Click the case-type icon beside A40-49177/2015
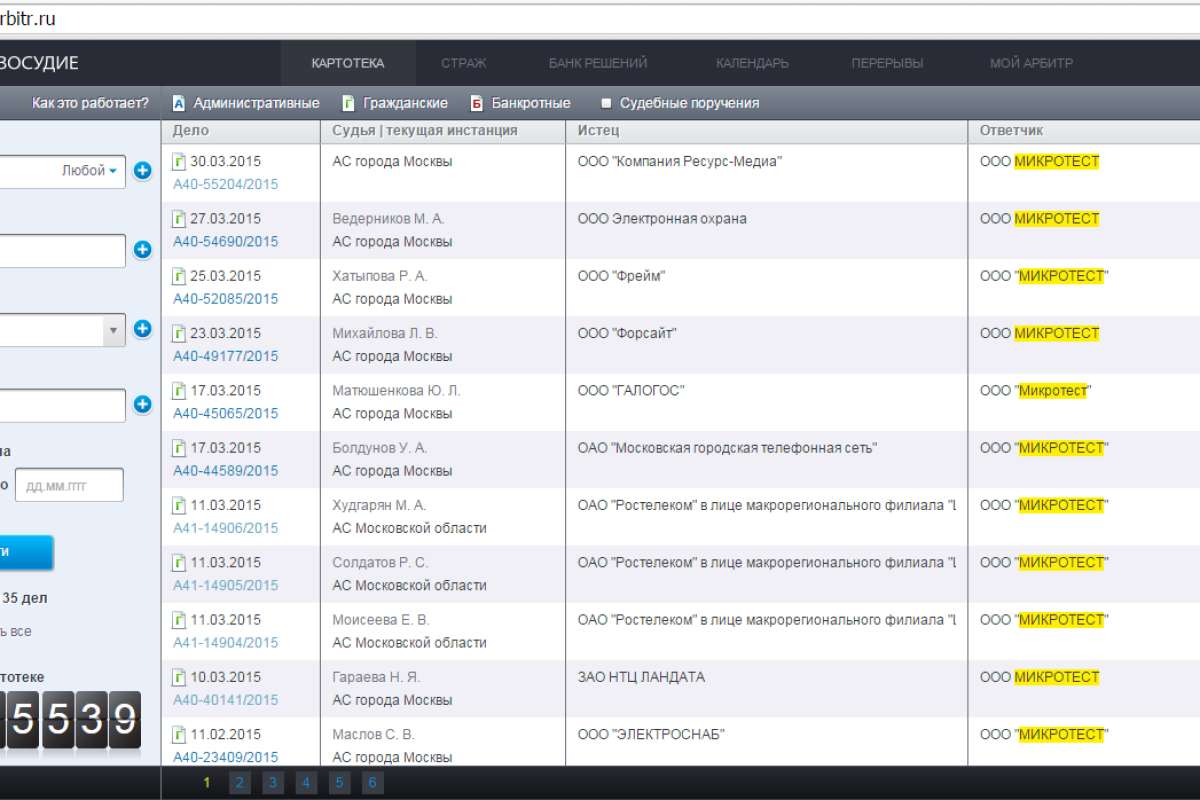Image resolution: width=1200 pixels, height=800 pixels. pos(179,333)
